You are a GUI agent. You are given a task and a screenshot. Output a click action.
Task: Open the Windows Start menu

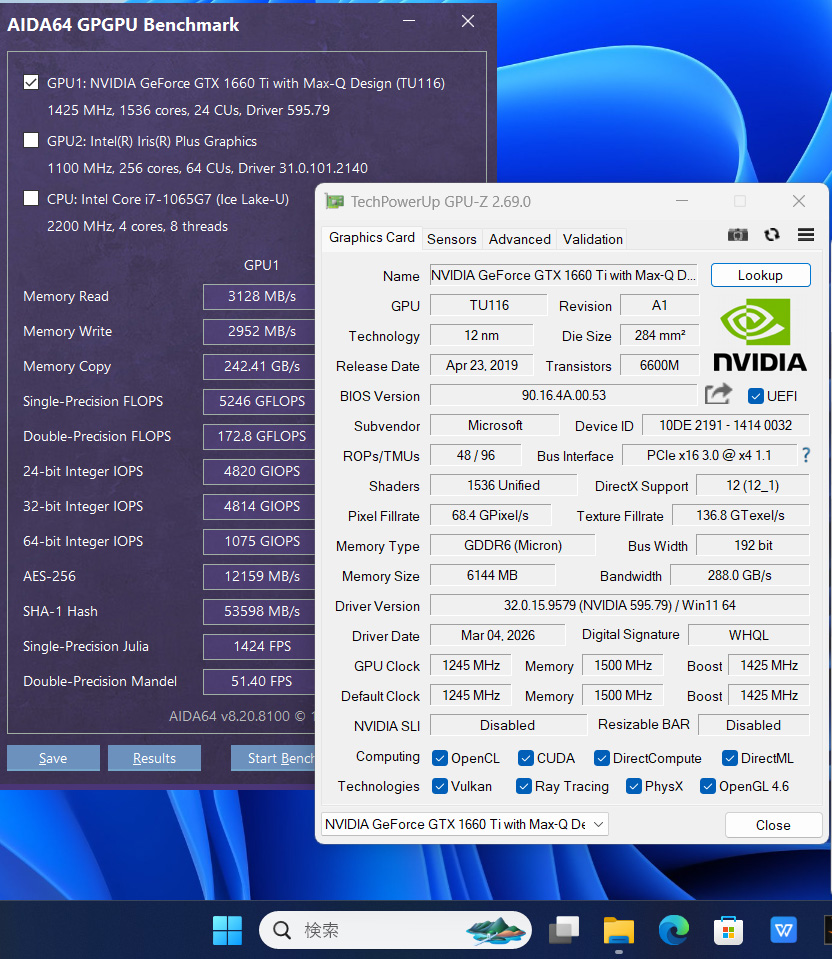point(228,930)
